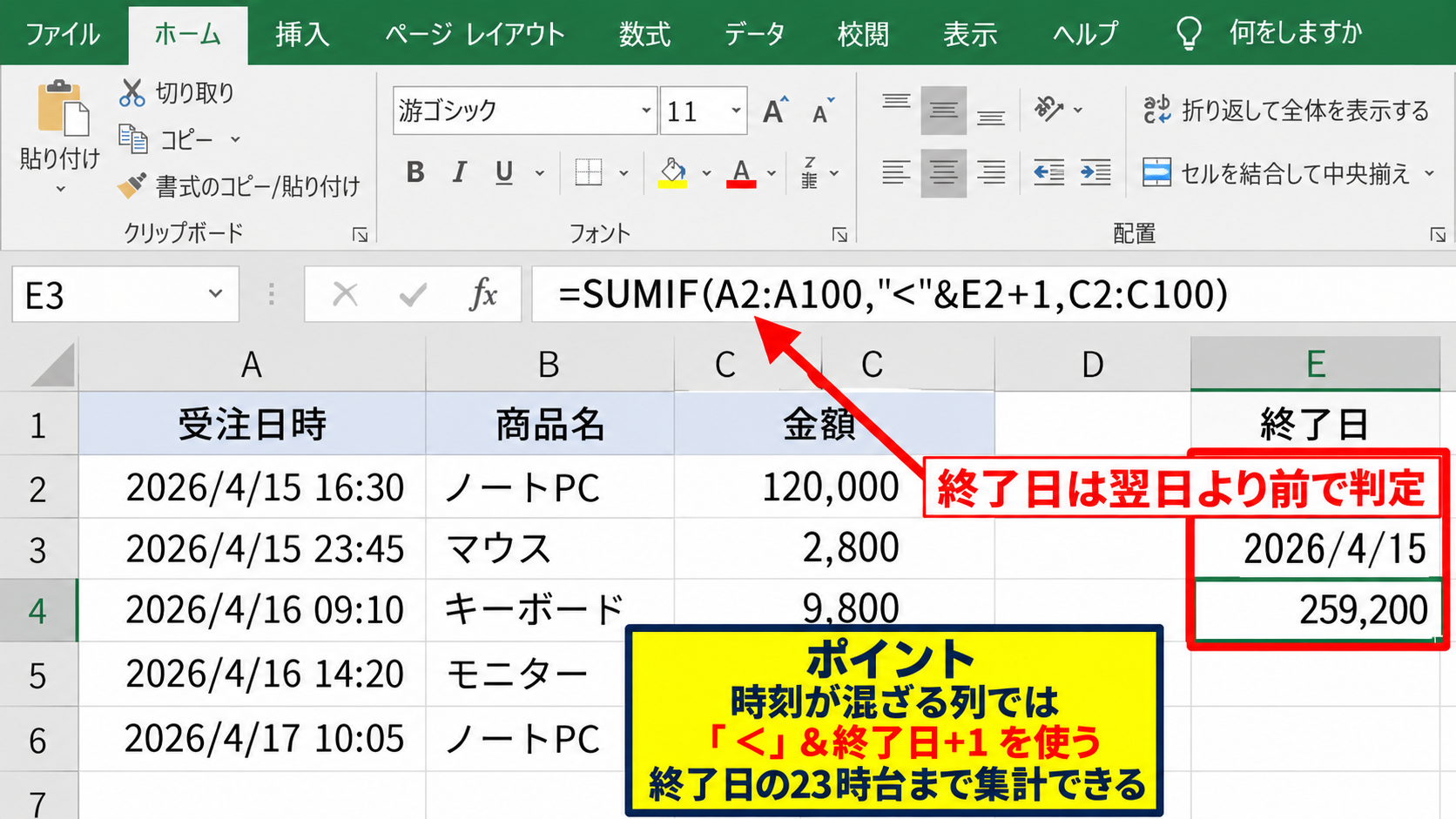Select row 4 header
The width and height of the screenshot is (1456, 819).
coord(37,611)
